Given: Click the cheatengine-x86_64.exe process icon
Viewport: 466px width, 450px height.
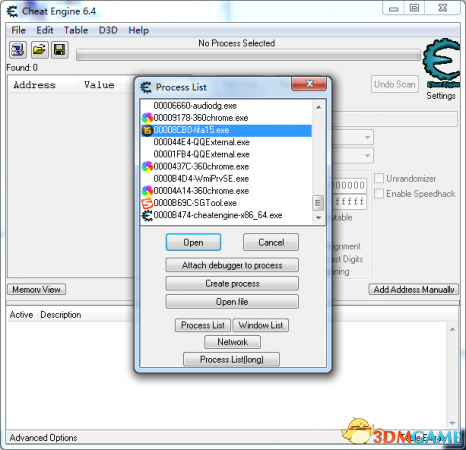Looking at the screenshot, I should pyautogui.click(x=147, y=215).
